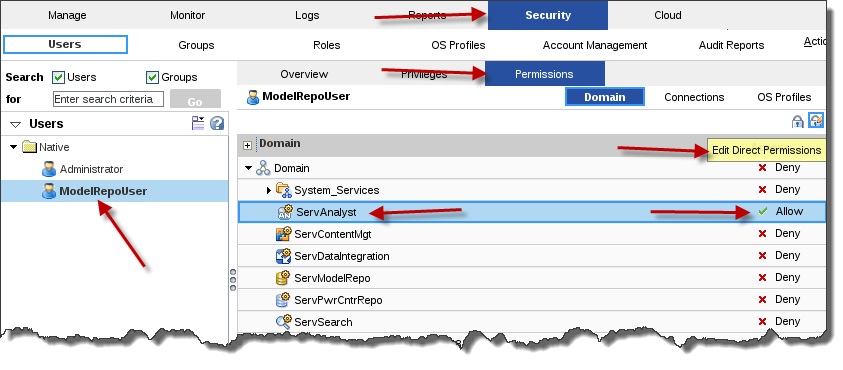Screen dimensions: 843x370
Task: Click the lock permissions icon
Action: click(798, 121)
